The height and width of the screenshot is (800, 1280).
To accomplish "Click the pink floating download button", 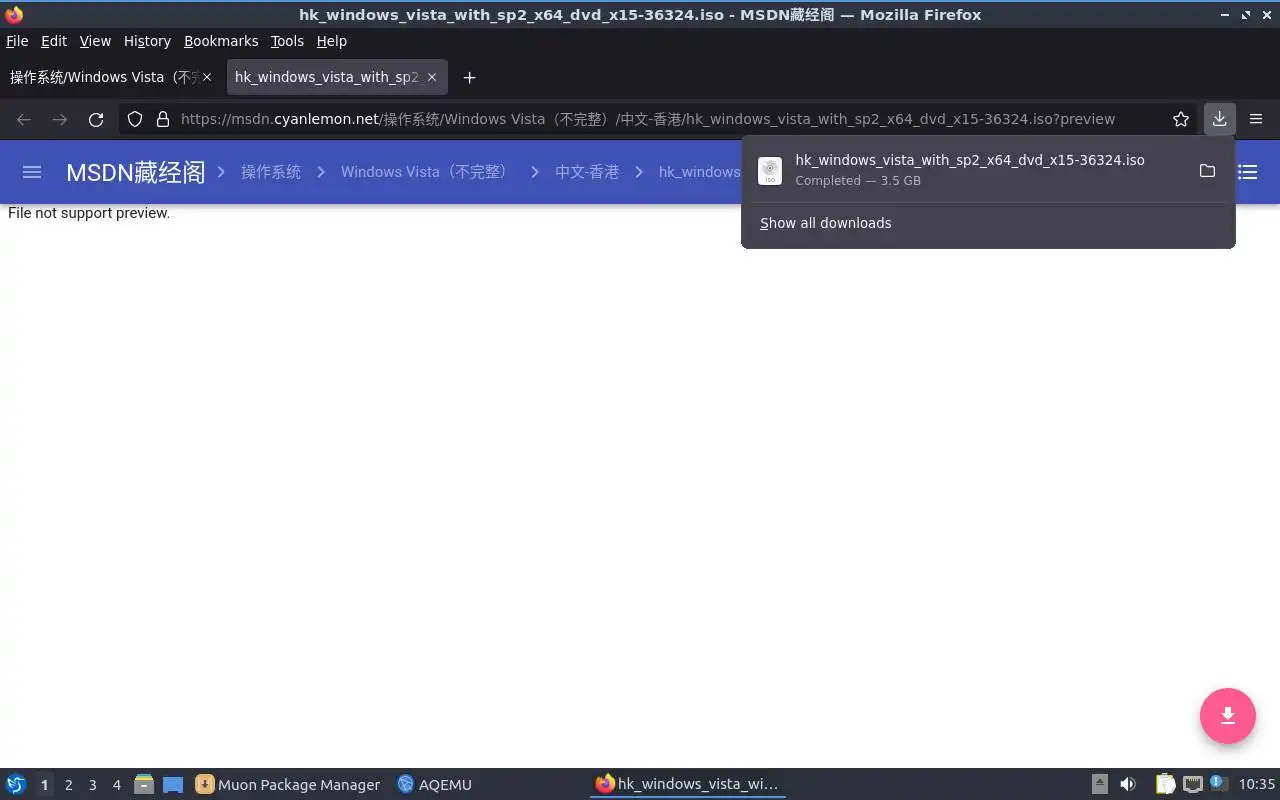I will (x=1228, y=716).
